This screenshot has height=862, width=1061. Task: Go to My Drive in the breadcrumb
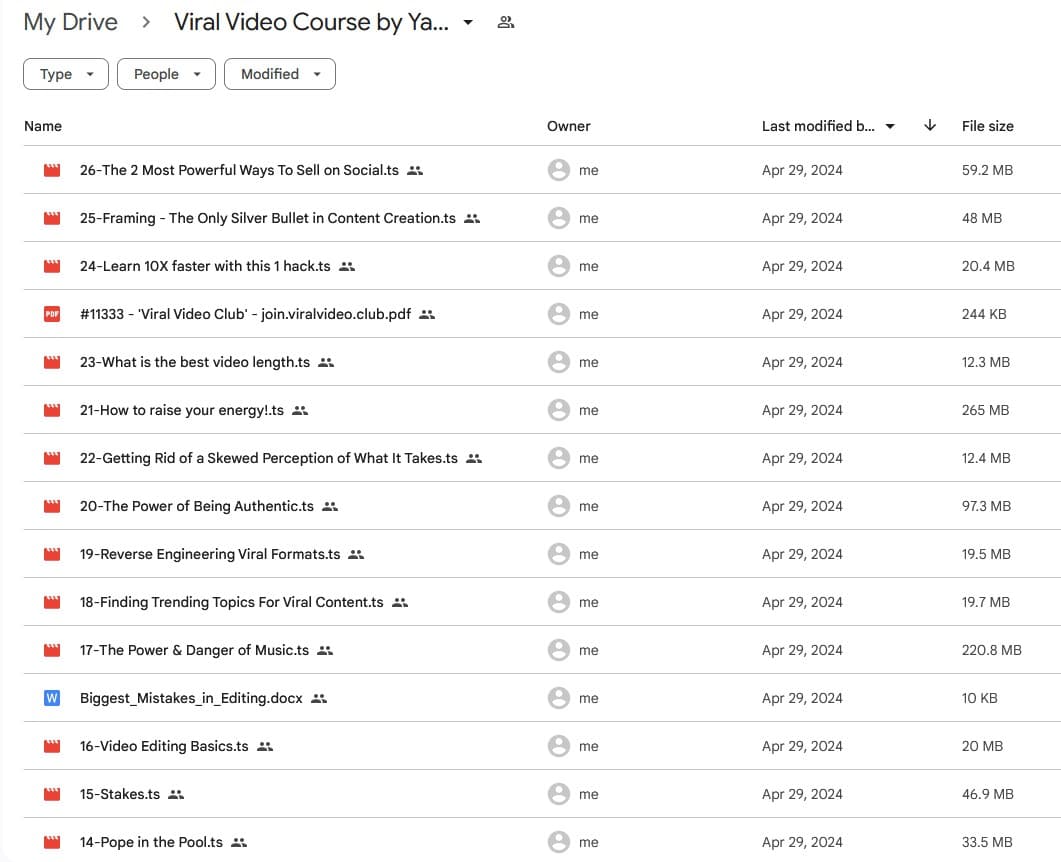[x=70, y=22]
